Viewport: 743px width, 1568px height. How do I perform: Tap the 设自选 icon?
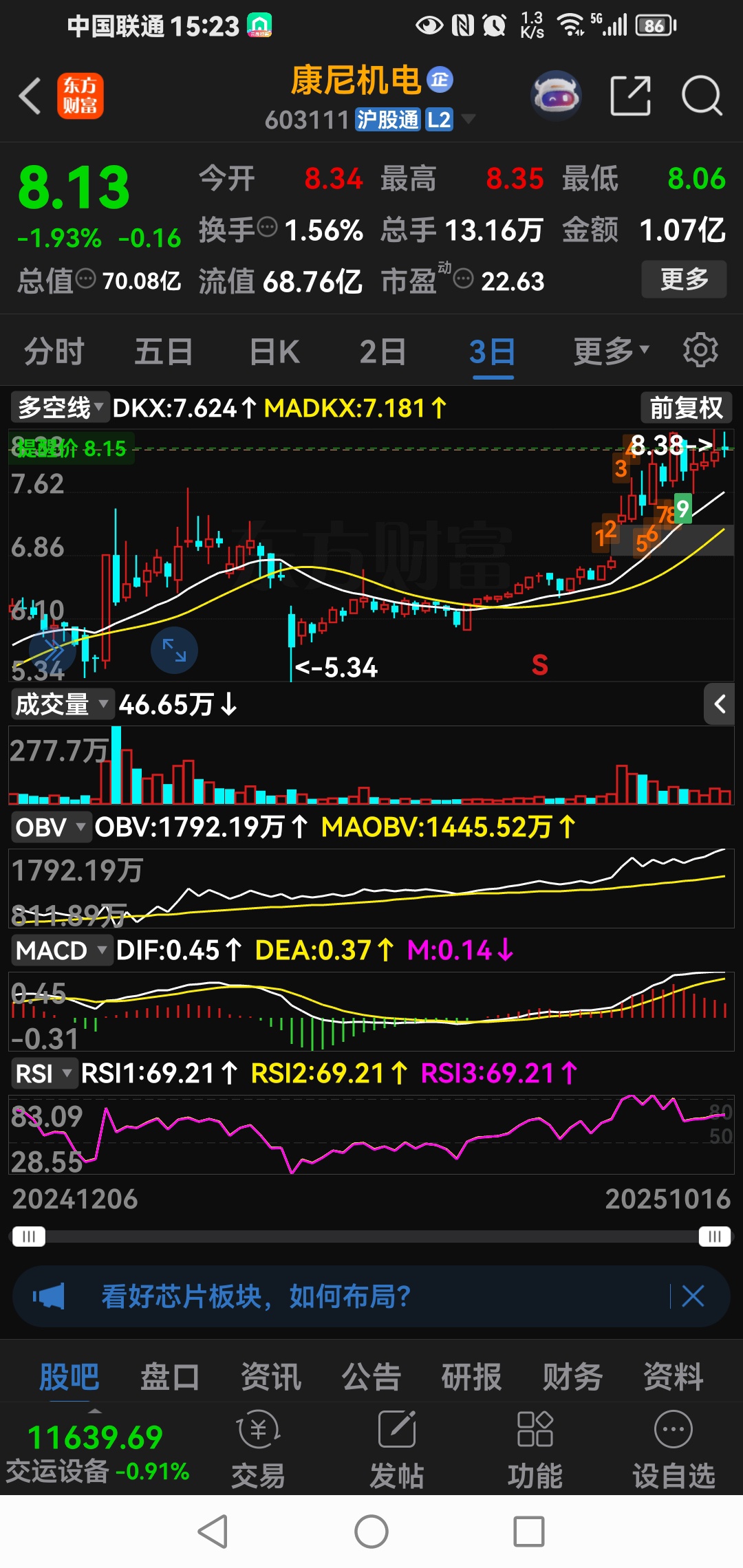pos(674,1429)
